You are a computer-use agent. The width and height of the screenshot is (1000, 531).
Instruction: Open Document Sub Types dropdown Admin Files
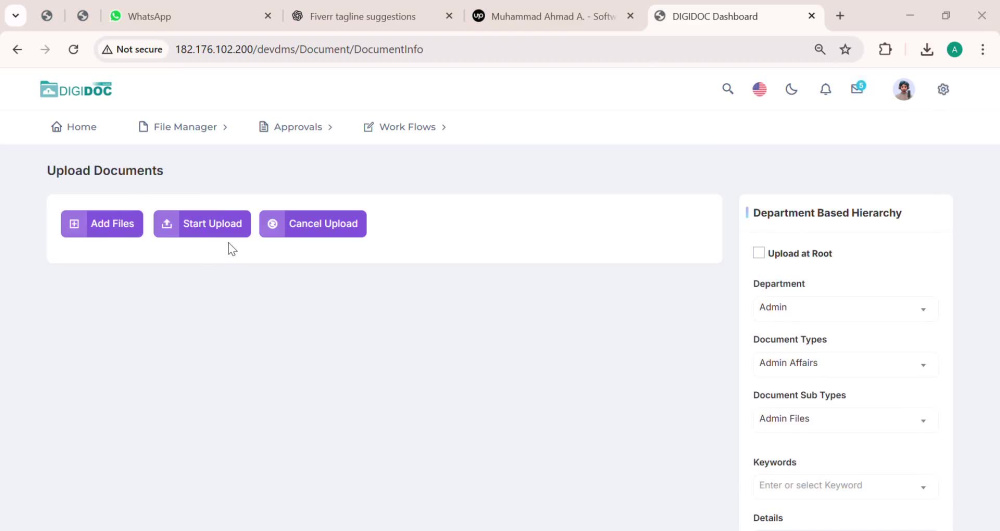(x=845, y=419)
